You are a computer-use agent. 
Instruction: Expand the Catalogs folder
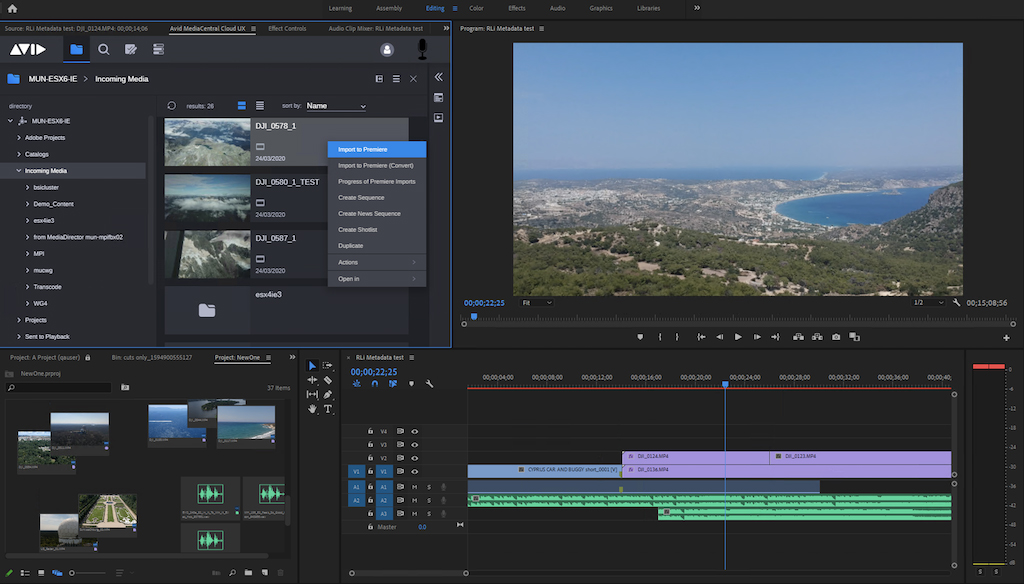[19, 154]
